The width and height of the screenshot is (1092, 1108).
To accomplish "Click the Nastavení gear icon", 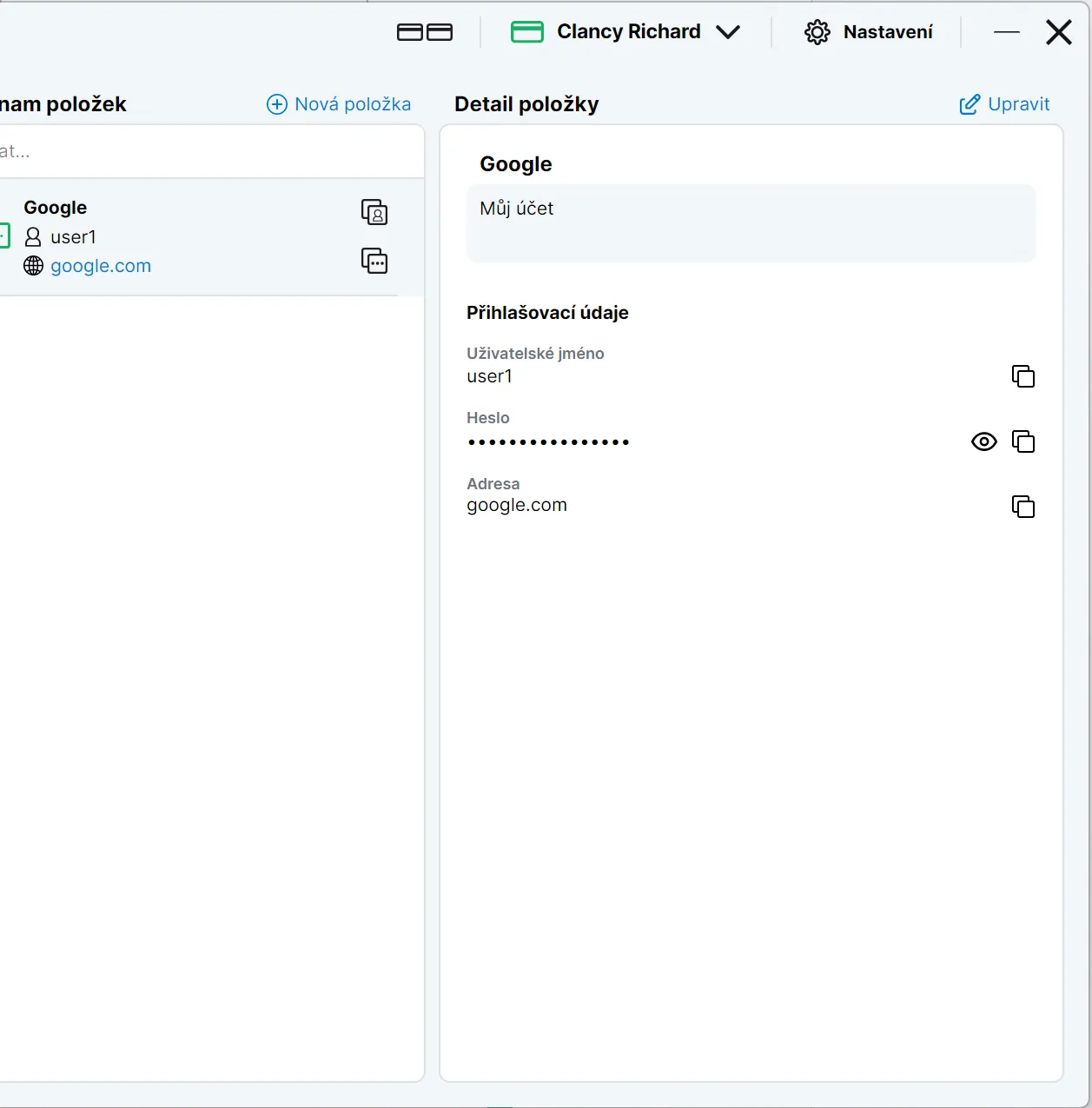I will pyautogui.click(x=817, y=32).
